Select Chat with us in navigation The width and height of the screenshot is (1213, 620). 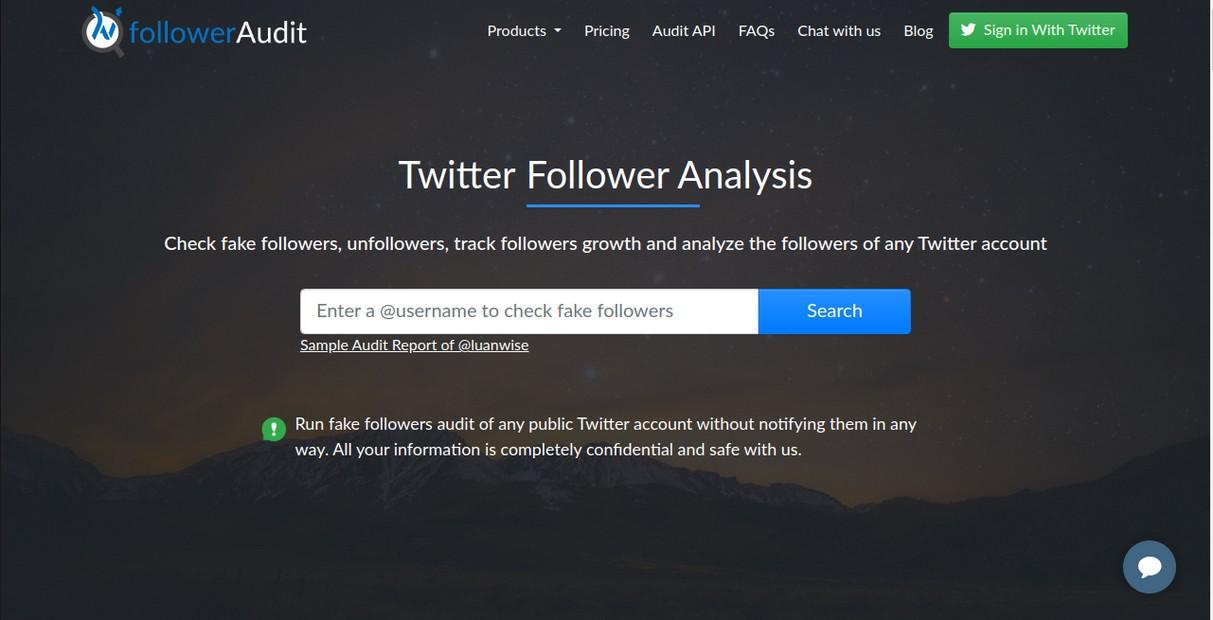coord(839,31)
